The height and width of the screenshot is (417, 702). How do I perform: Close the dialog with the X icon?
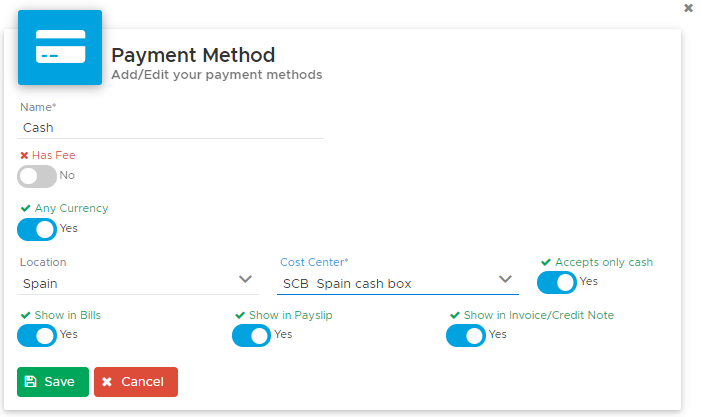coord(688,8)
